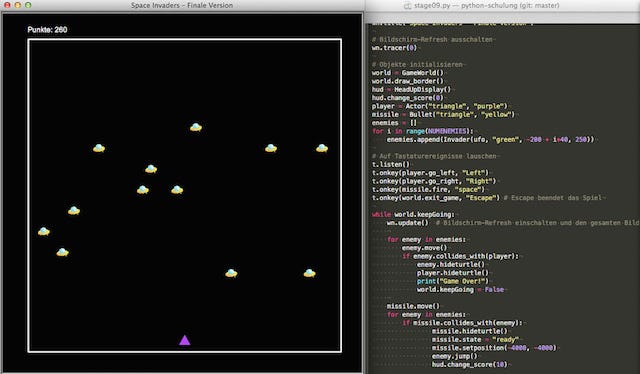Click the player = Actor("triangle", "purple") line
Image resolution: width=640 pixels, height=374 pixels.
pos(440,106)
